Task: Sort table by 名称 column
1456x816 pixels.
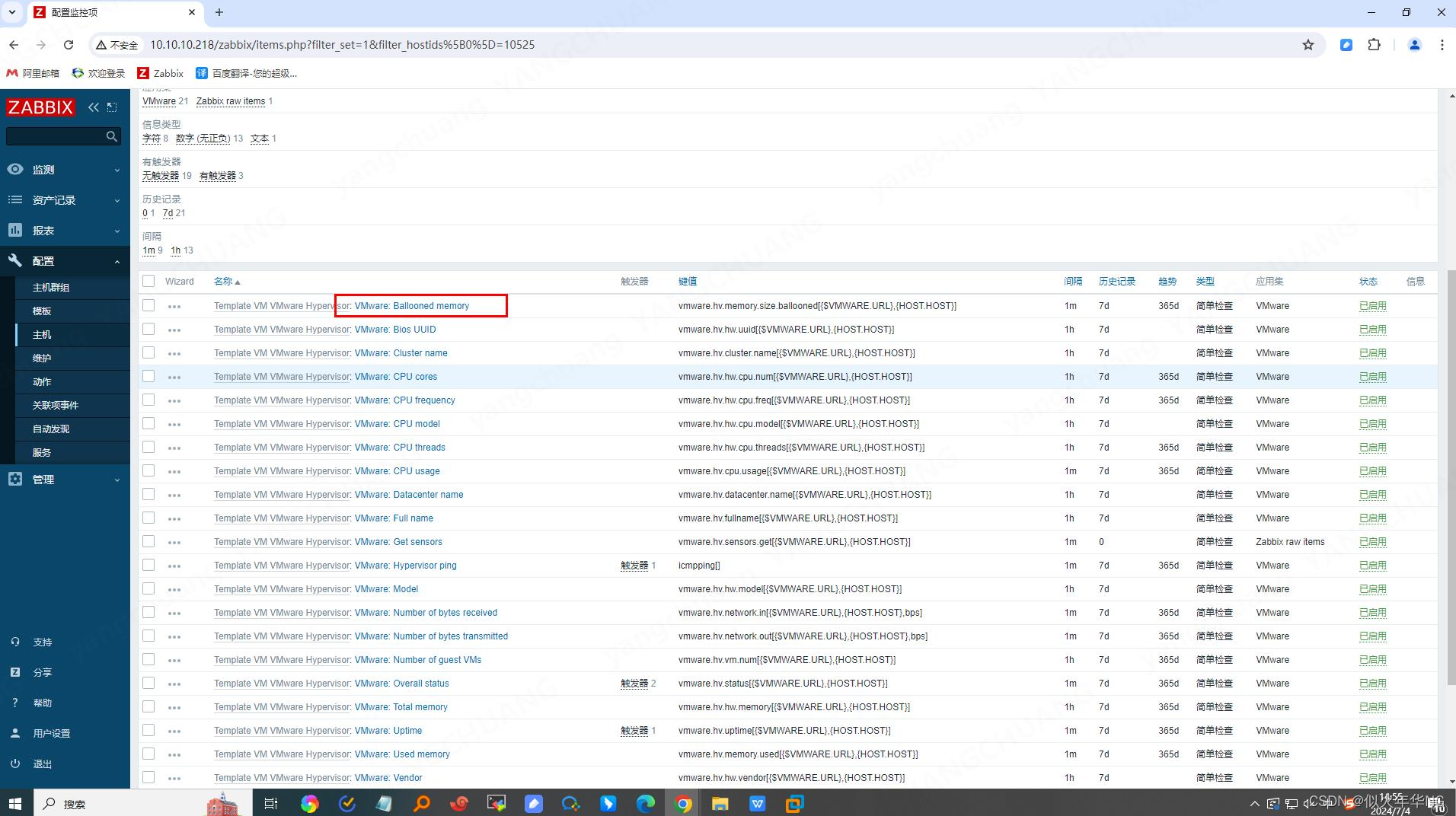Action: (x=226, y=282)
